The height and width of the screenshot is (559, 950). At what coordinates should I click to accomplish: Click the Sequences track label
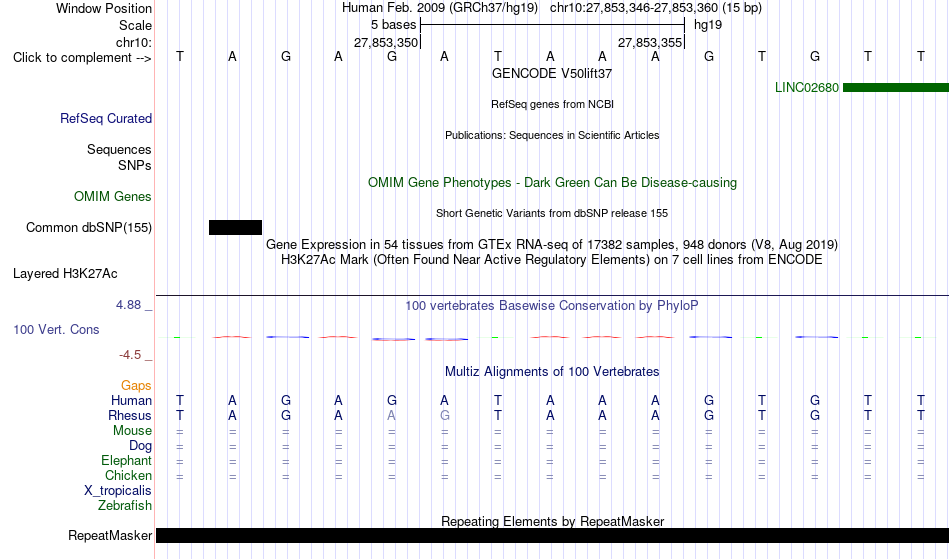pyautogui.click(x=119, y=150)
